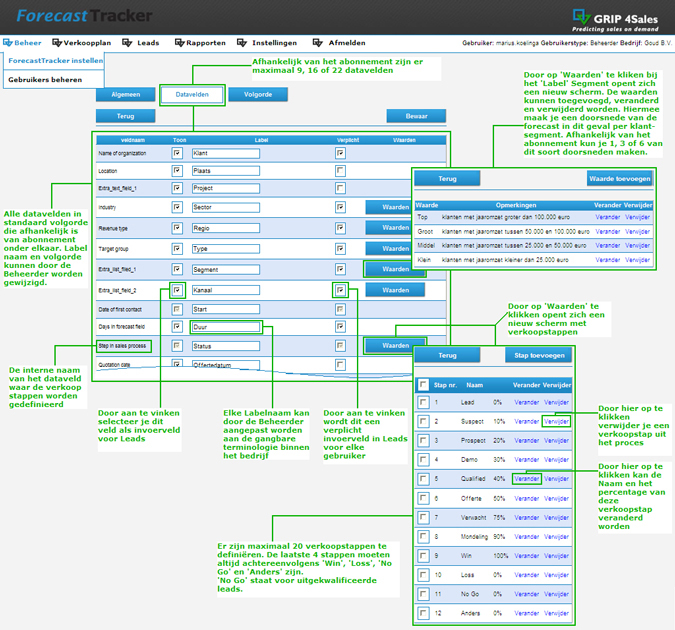Click the Duur label input field
This screenshot has width=675, height=630.
click(226, 327)
